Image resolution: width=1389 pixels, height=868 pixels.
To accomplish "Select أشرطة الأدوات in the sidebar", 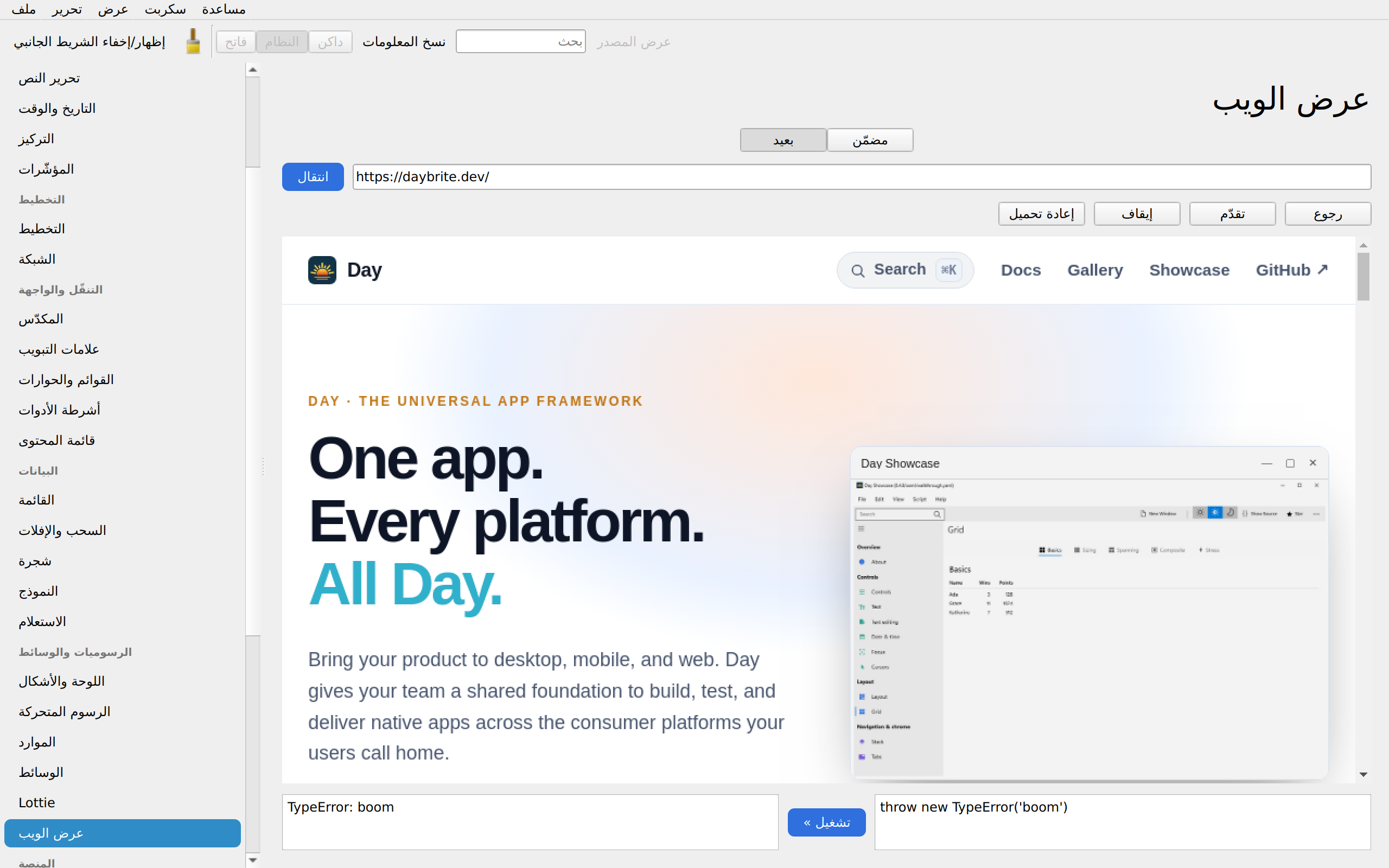I will tap(122, 410).
